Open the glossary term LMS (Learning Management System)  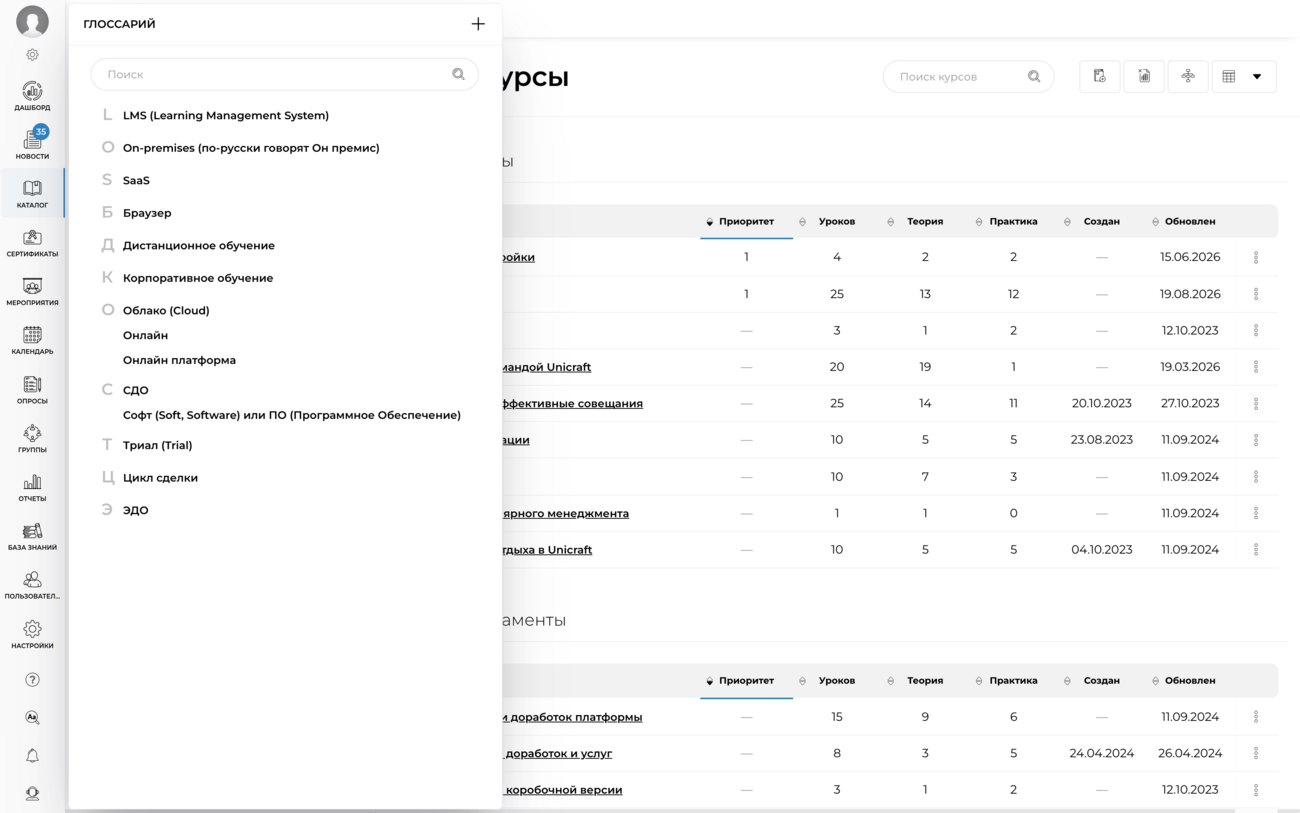[x=226, y=115]
